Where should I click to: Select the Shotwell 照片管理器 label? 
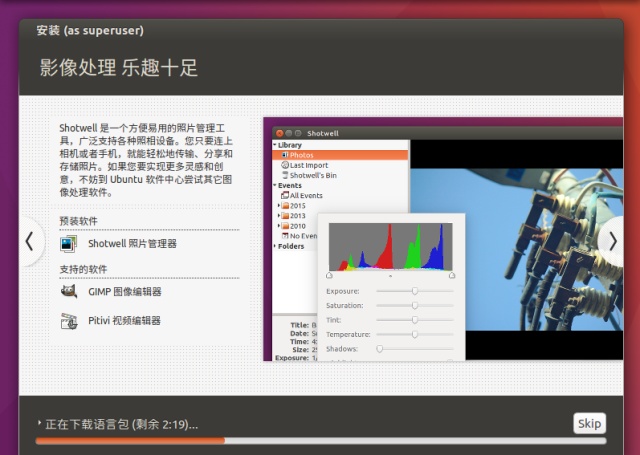coord(132,244)
